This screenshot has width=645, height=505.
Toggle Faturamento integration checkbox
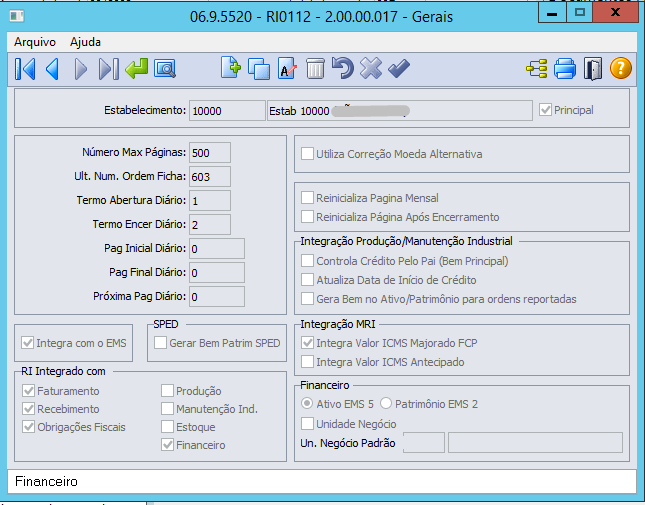[x=28, y=390]
